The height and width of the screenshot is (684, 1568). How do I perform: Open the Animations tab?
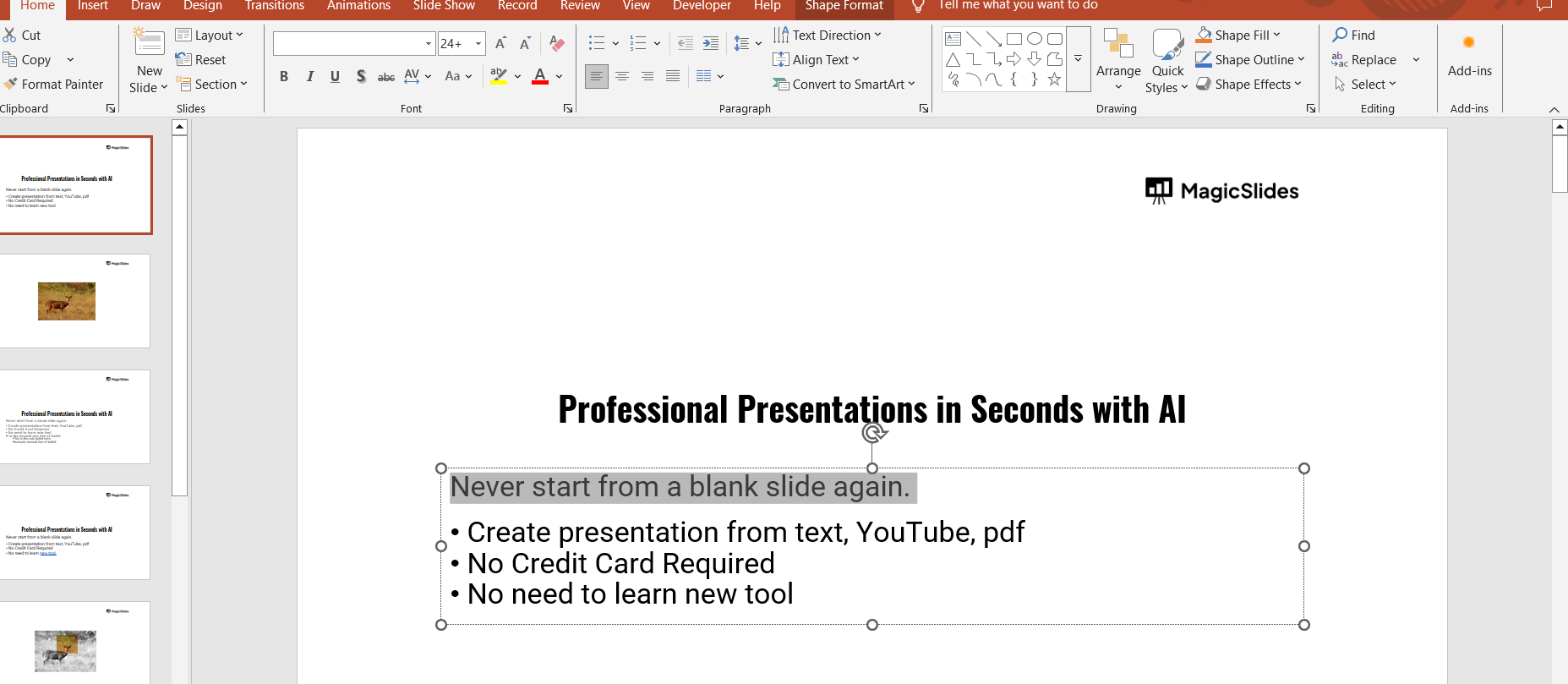click(x=358, y=6)
